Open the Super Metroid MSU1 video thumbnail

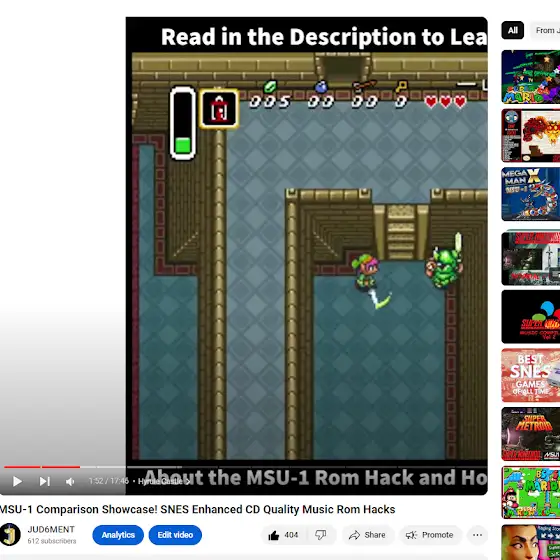tap(531, 434)
